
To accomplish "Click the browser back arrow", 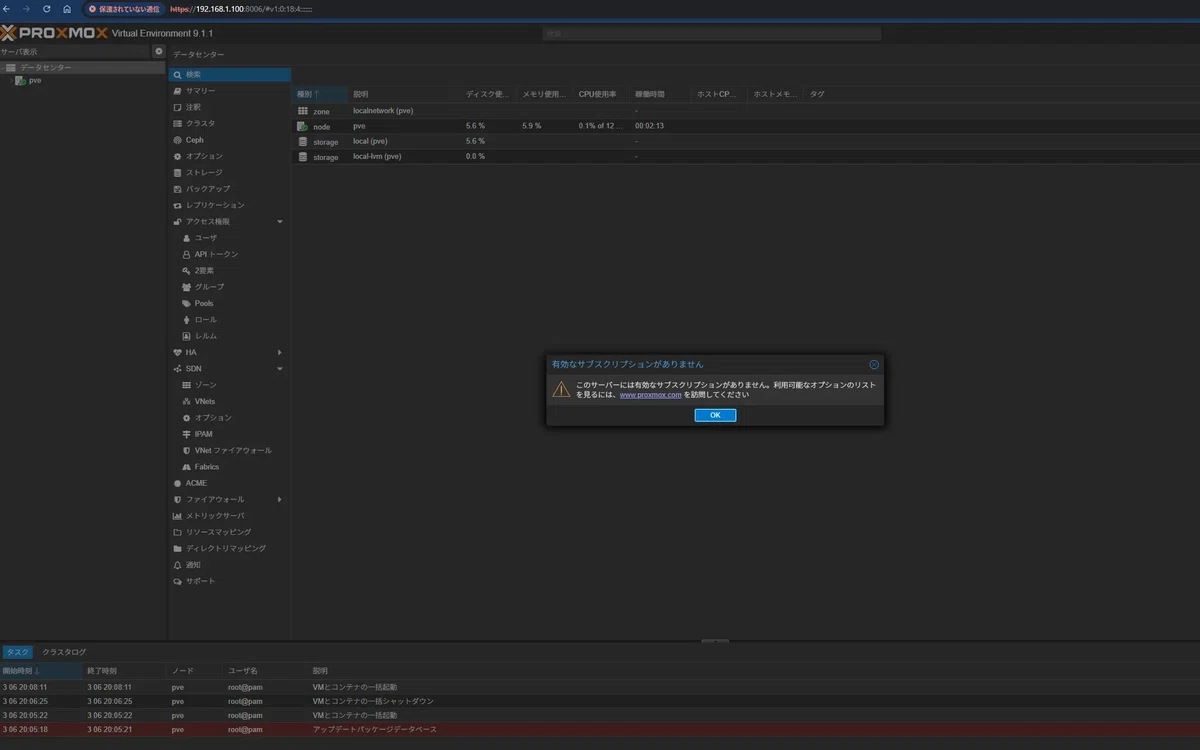I will click(x=8, y=8).
